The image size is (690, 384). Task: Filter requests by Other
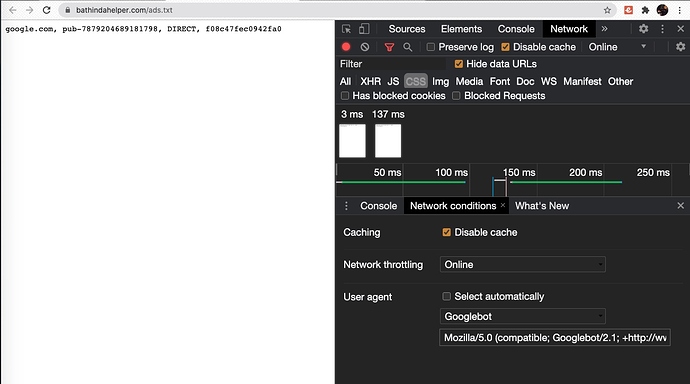coord(620,81)
